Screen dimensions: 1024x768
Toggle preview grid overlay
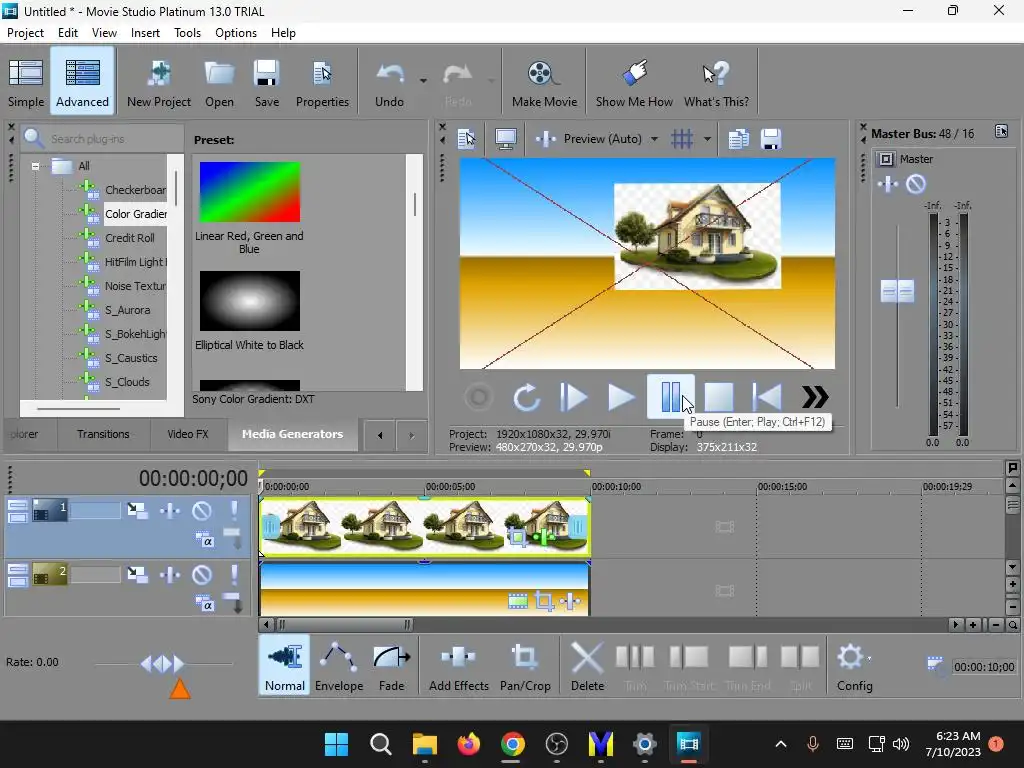[682, 138]
